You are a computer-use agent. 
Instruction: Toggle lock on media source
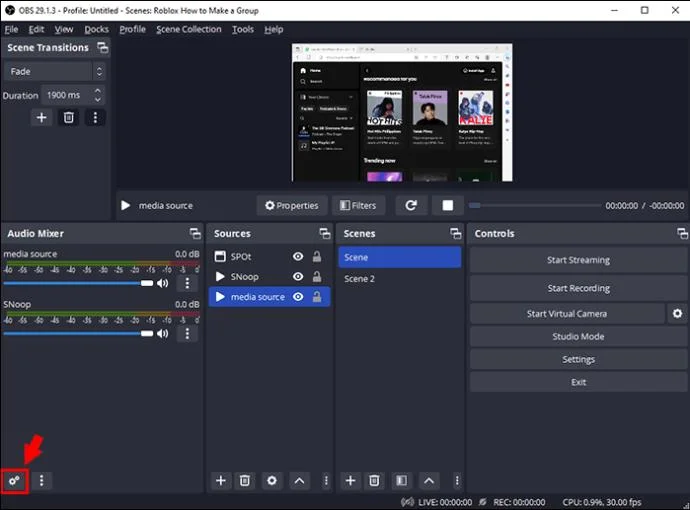click(x=316, y=297)
